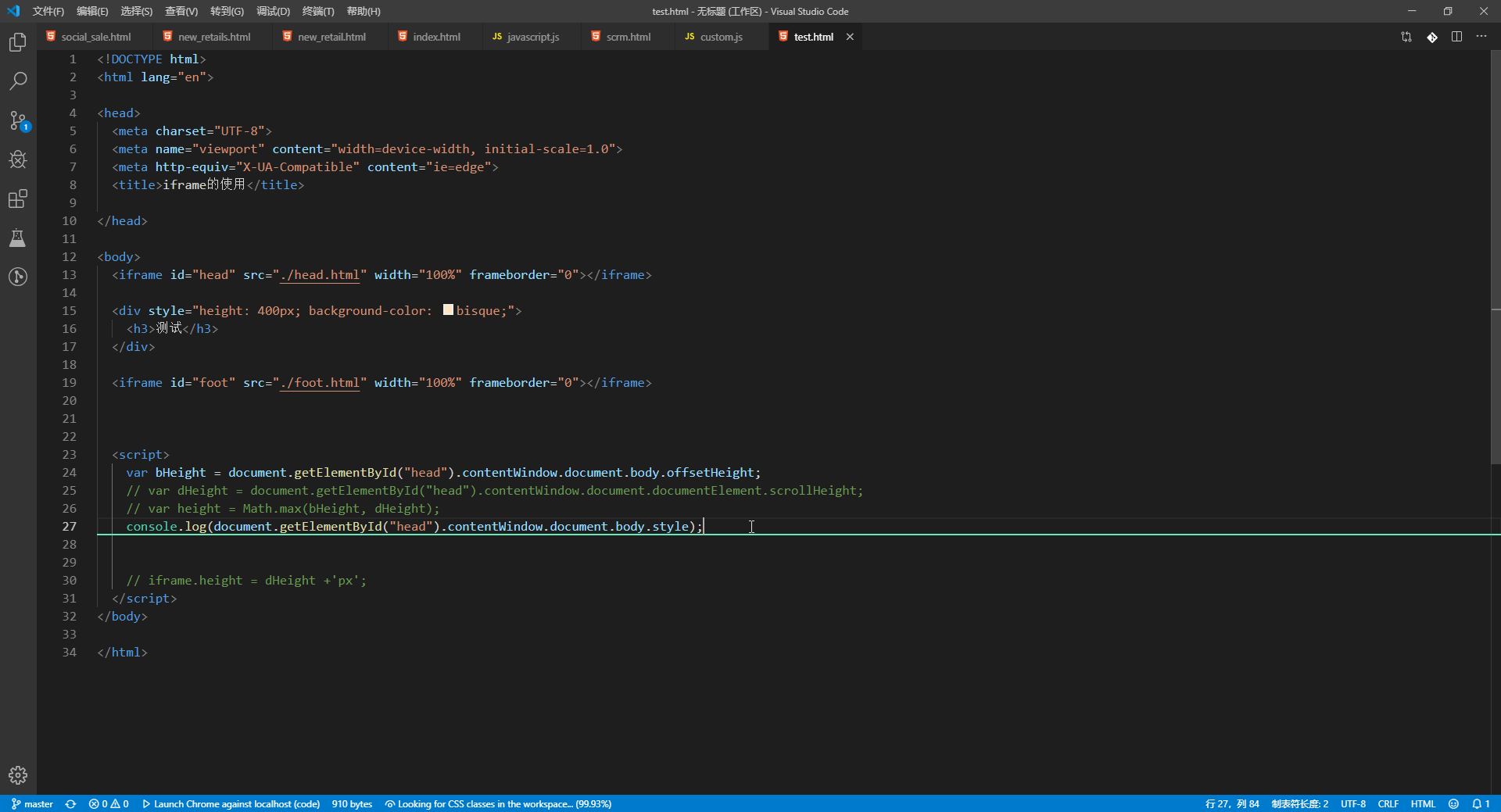
Task: Open the 查看(V) menu
Action: 181,11
